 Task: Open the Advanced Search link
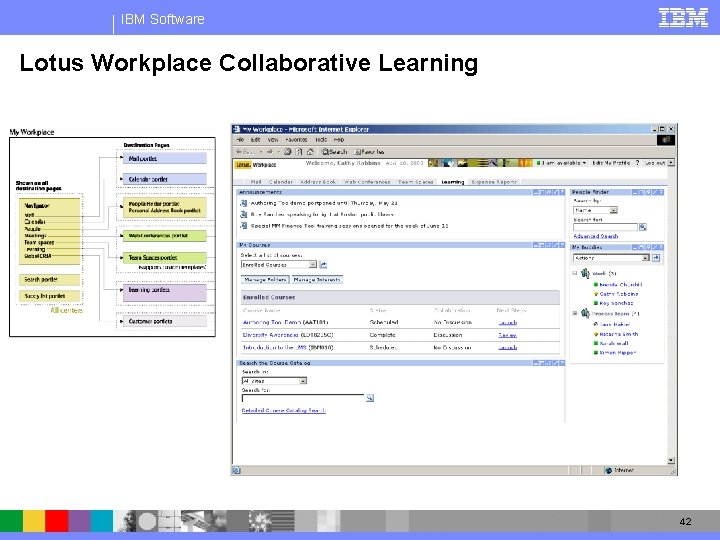coord(596,236)
